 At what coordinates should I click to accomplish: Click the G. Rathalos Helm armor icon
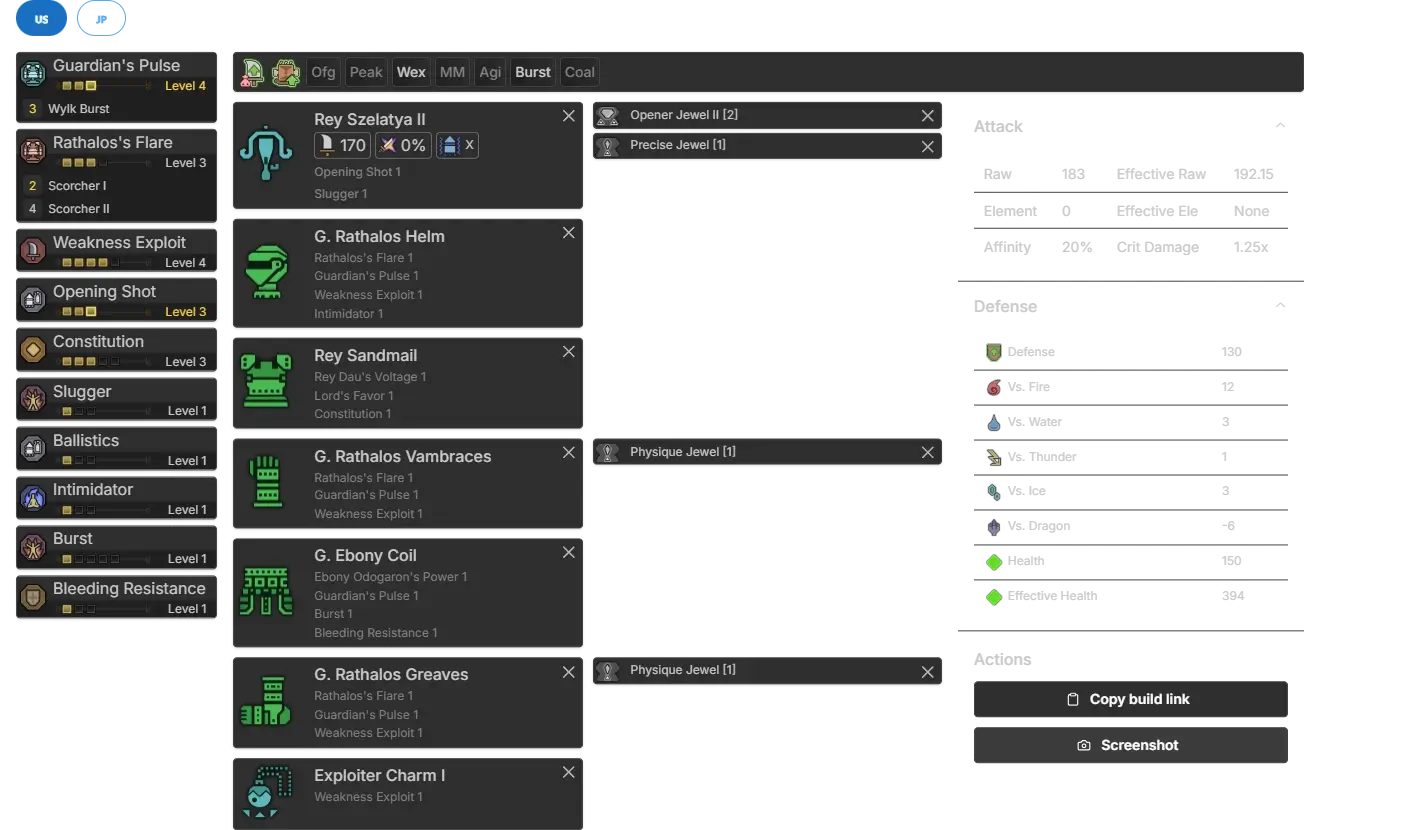(266, 273)
